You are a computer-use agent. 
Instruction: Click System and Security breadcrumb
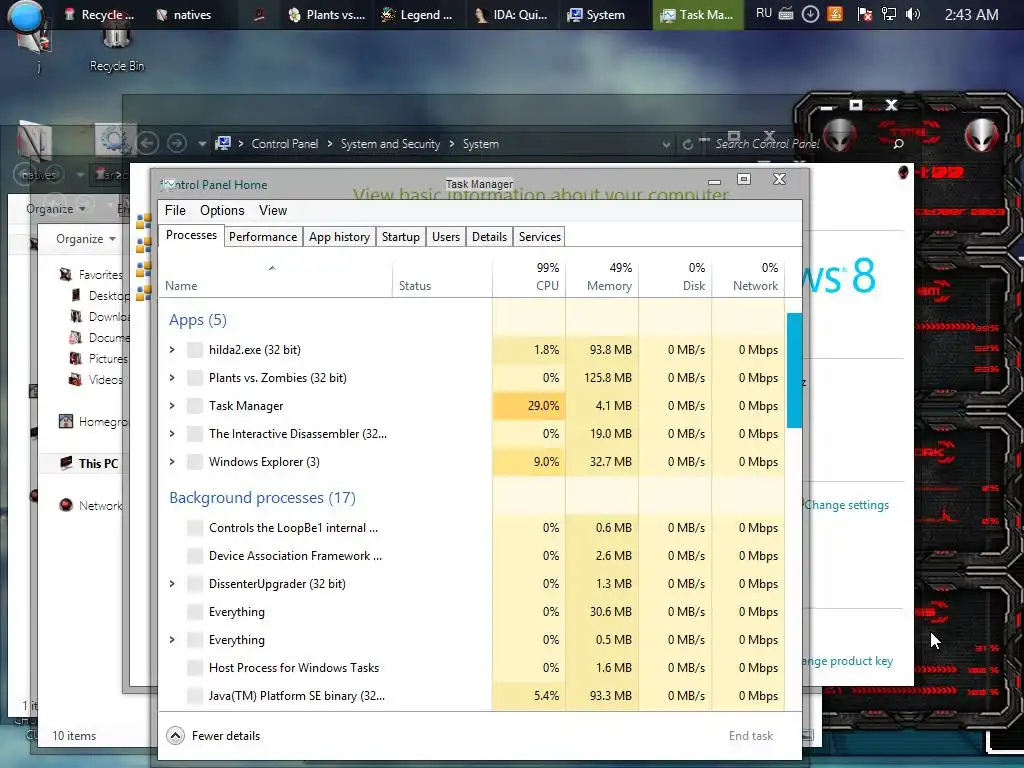(391, 144)
